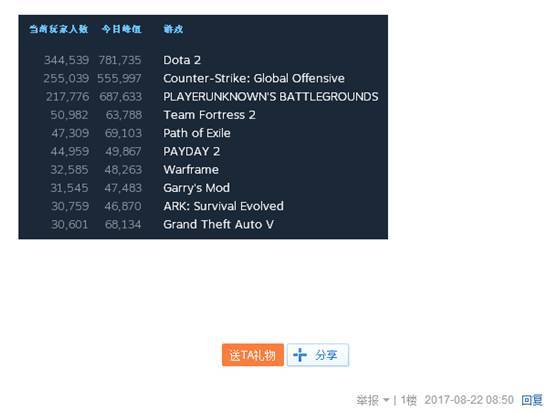Open the 分享 share button
The image size is (558, 413).
point(318,355)
